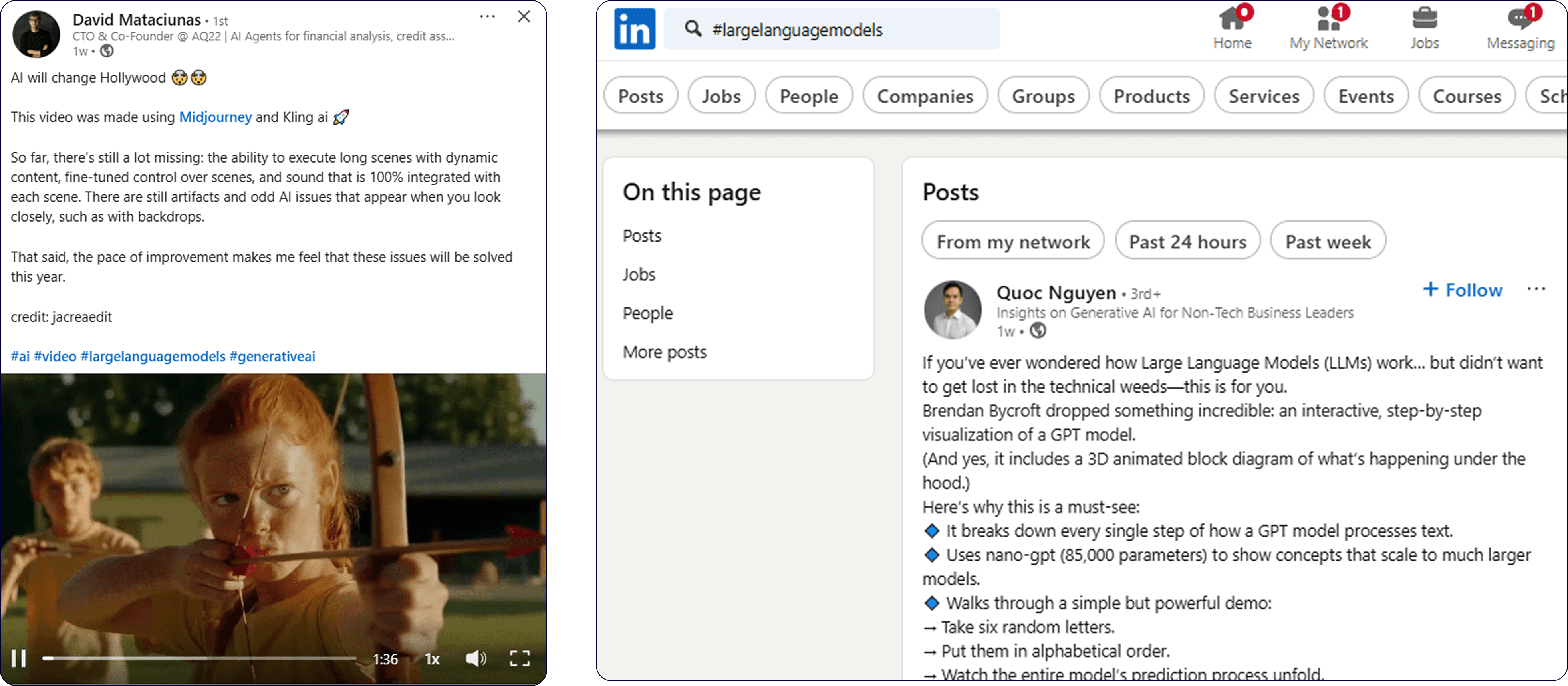
Task: Filter results by People
Action: point(809,95)
